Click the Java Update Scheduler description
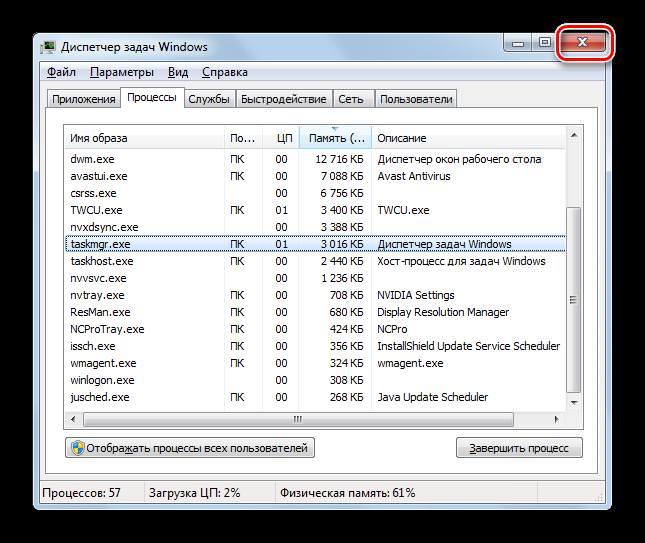Screen dimensions: 645x543 click(x=433, y=397)
